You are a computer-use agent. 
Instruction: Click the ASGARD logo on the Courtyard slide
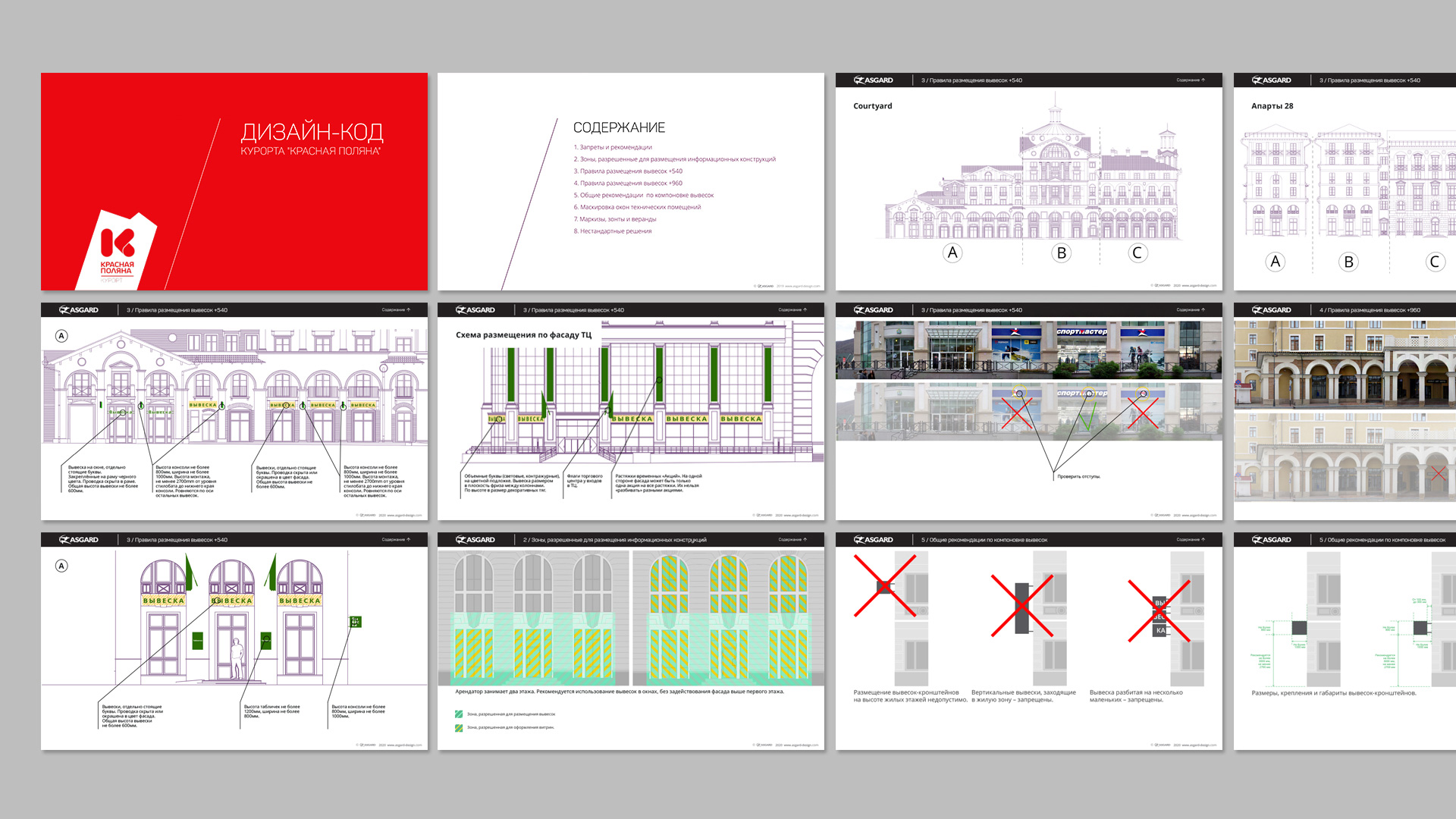tap(874, 80)
